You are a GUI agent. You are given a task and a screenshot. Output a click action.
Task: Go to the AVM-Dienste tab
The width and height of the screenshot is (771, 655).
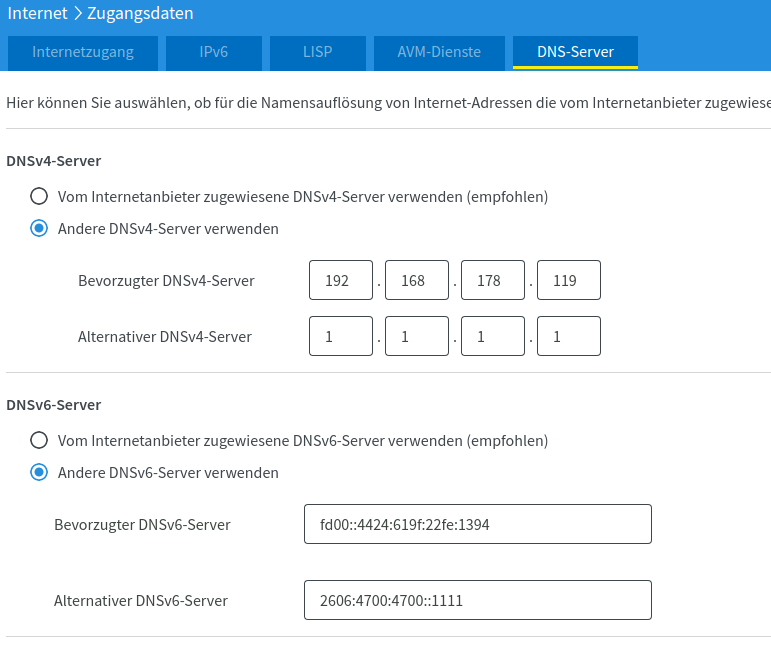pyautogui.click(x=438, y=52)
